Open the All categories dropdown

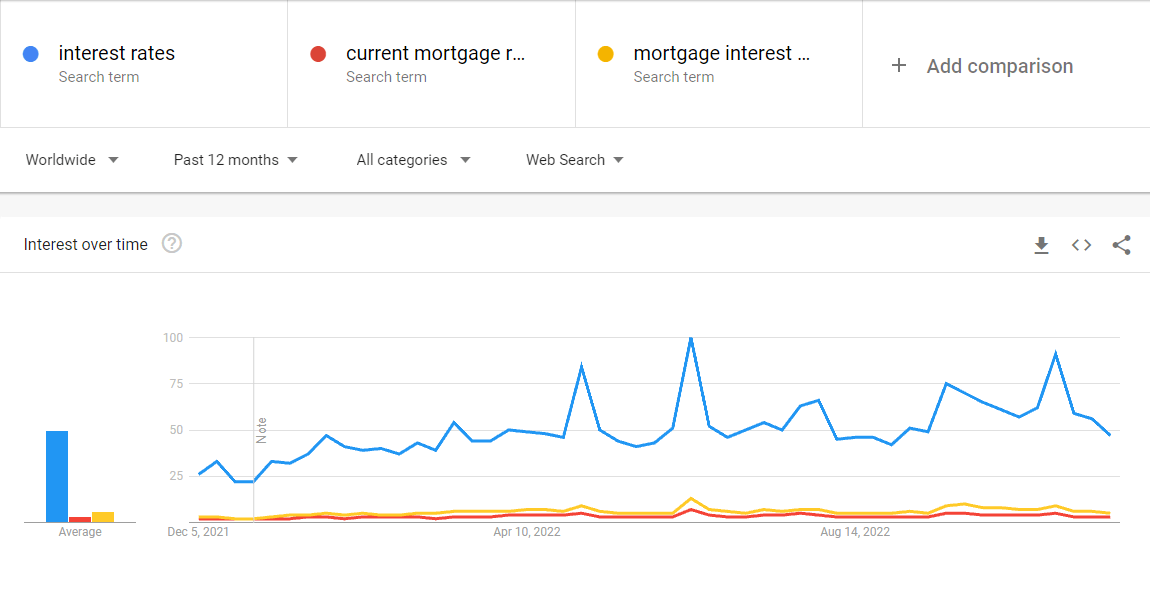(413, 160)
